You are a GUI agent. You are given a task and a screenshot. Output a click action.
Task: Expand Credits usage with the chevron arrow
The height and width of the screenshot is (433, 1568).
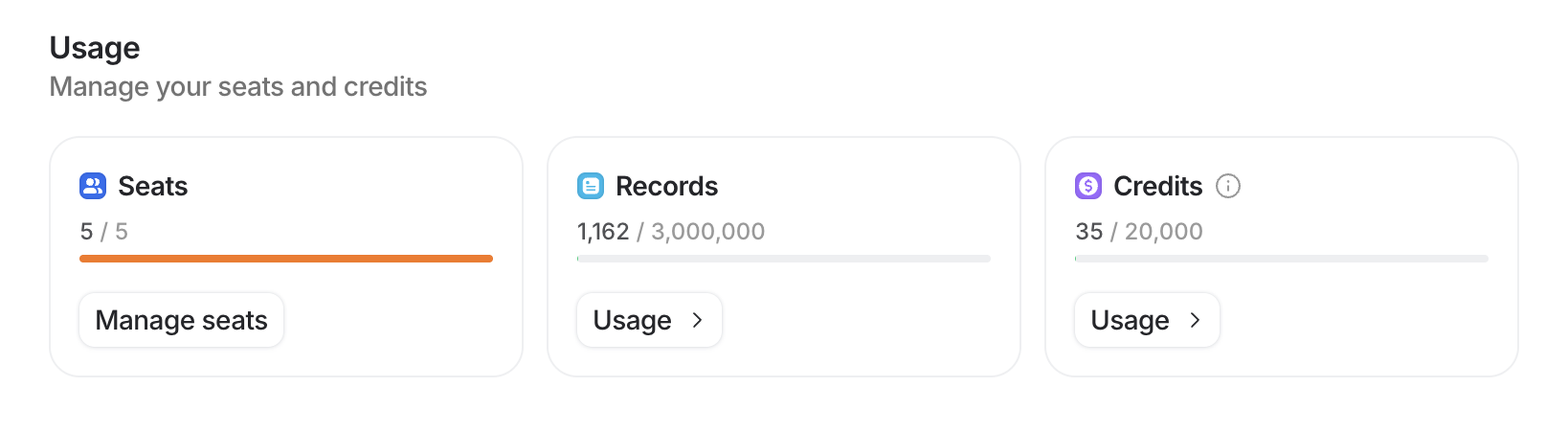(x=1195, y=320)
